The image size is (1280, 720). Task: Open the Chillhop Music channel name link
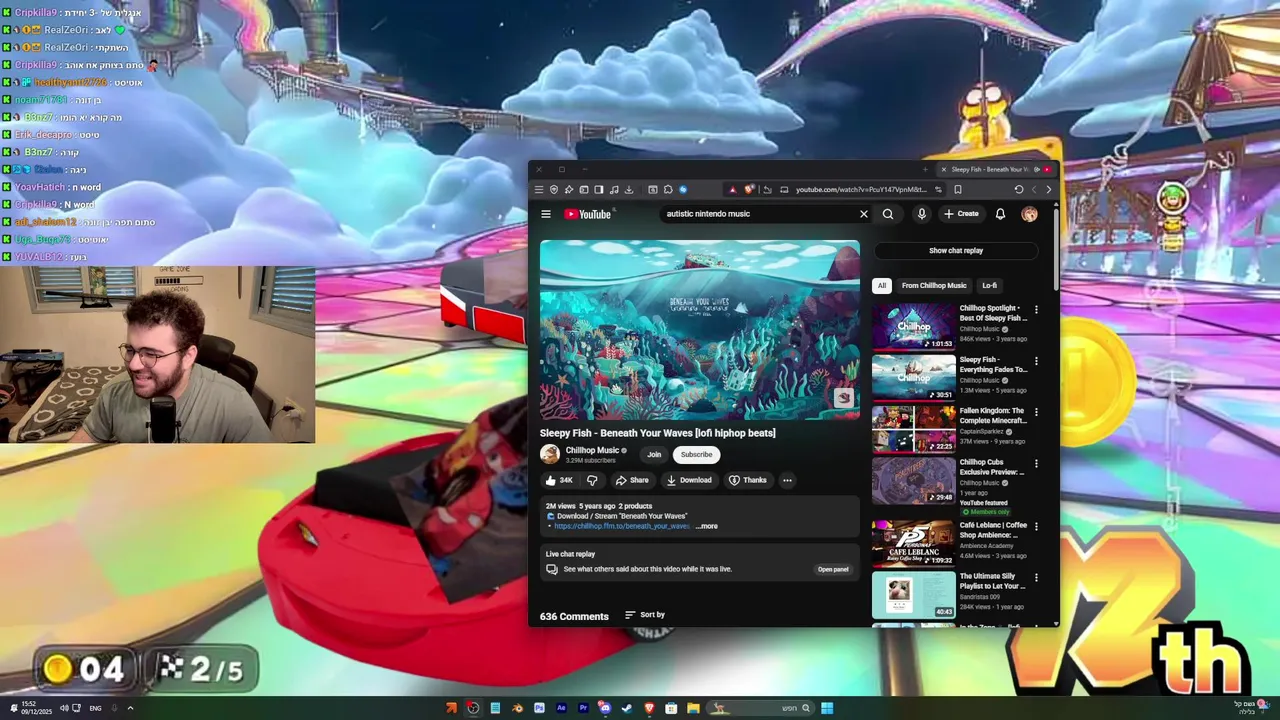pyautogui.click(x=592, y=450)
